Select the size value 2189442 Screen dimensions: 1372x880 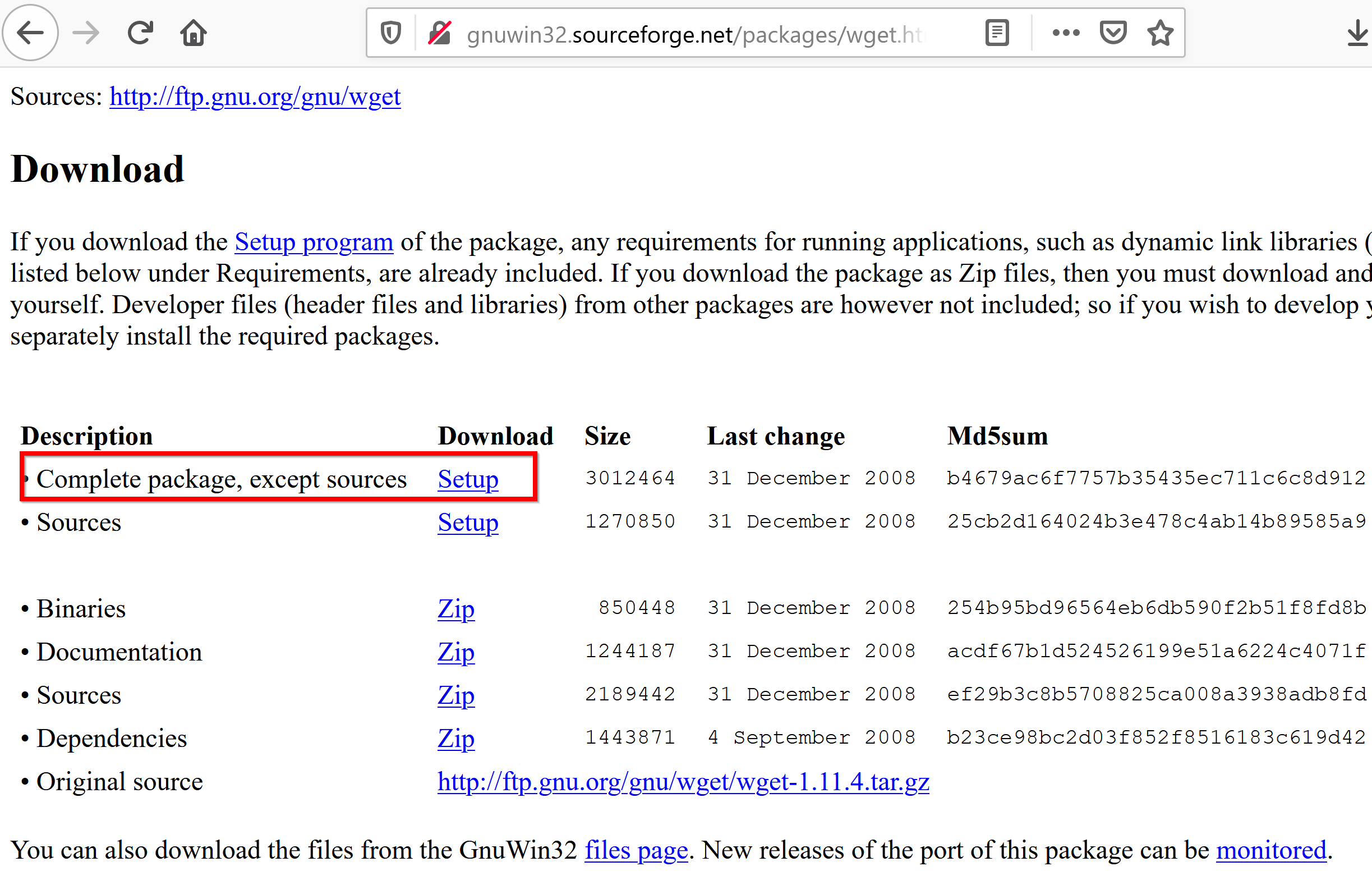tap(630, 695)
